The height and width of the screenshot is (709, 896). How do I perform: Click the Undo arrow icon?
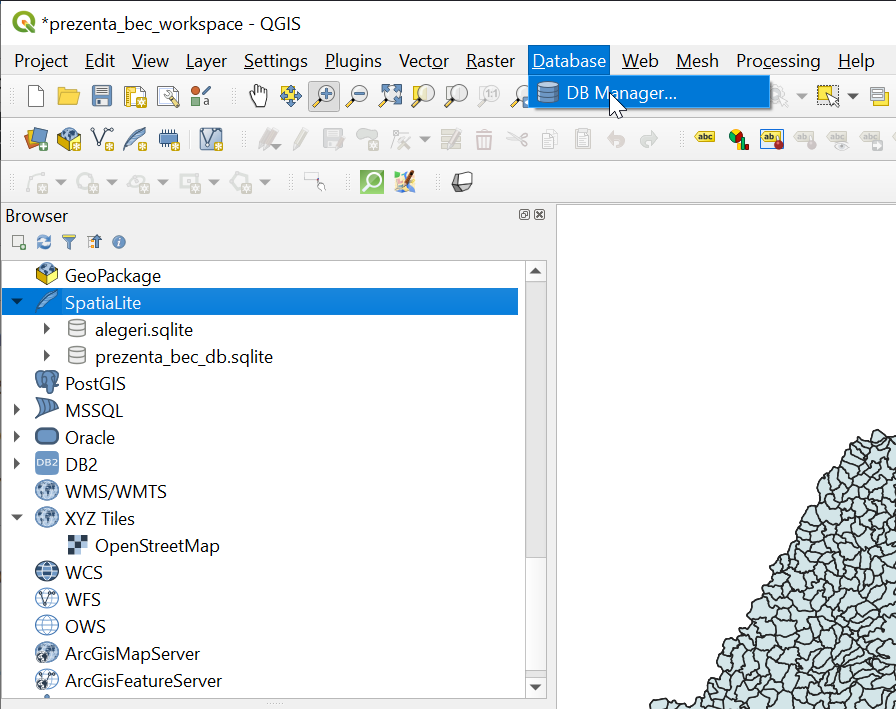click(616, 139)
